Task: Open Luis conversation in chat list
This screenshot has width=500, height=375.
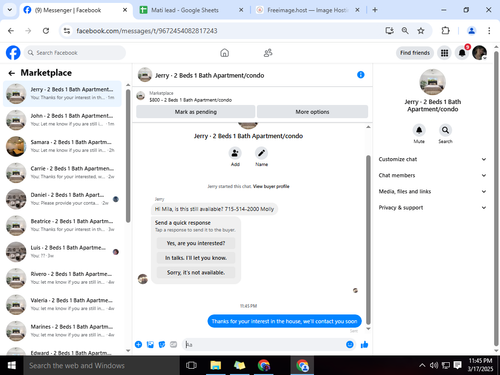Action: [62, 252]
